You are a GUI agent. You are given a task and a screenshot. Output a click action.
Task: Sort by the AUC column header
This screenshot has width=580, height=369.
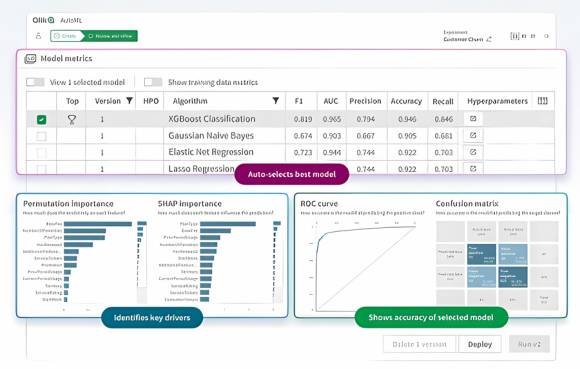click(331, 101)
